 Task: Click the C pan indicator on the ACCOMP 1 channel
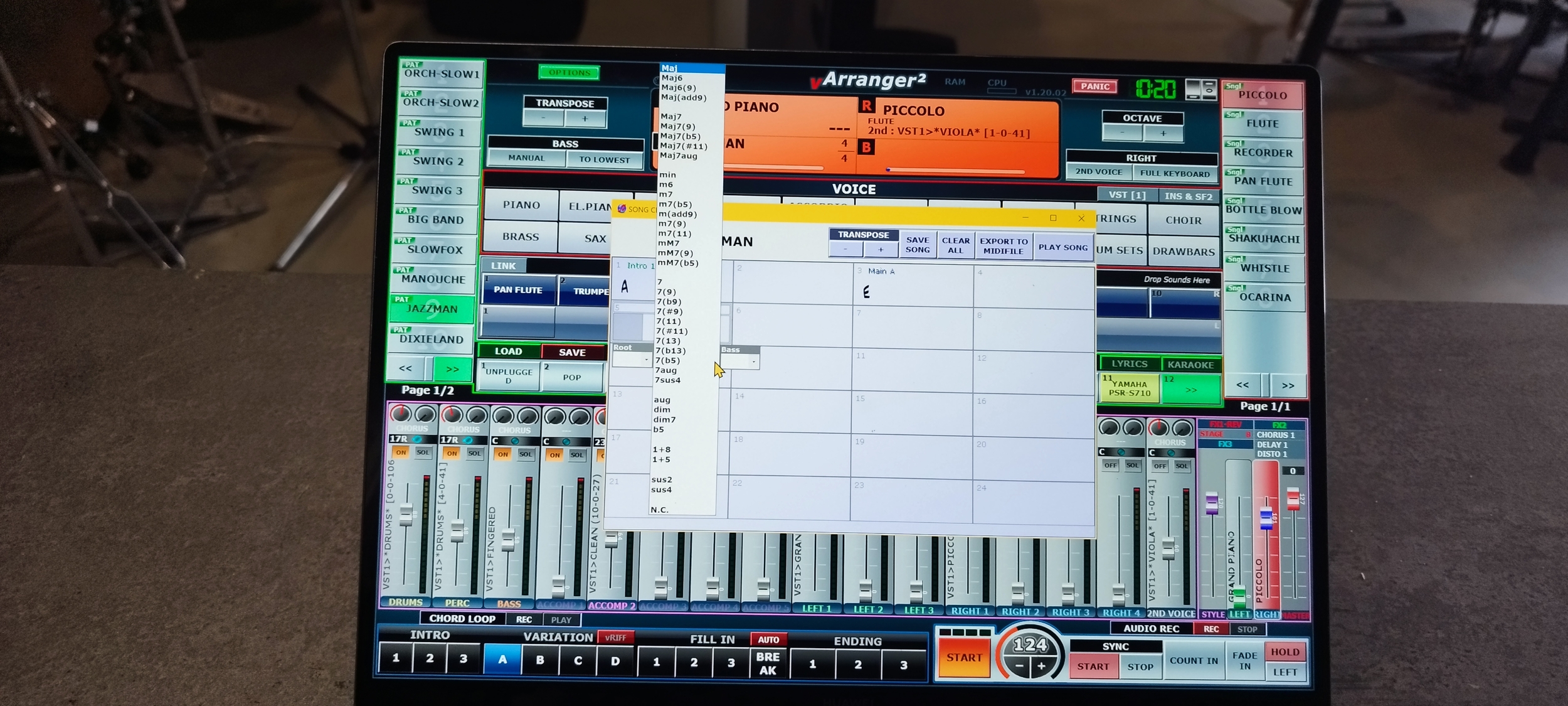pos(566,442)
